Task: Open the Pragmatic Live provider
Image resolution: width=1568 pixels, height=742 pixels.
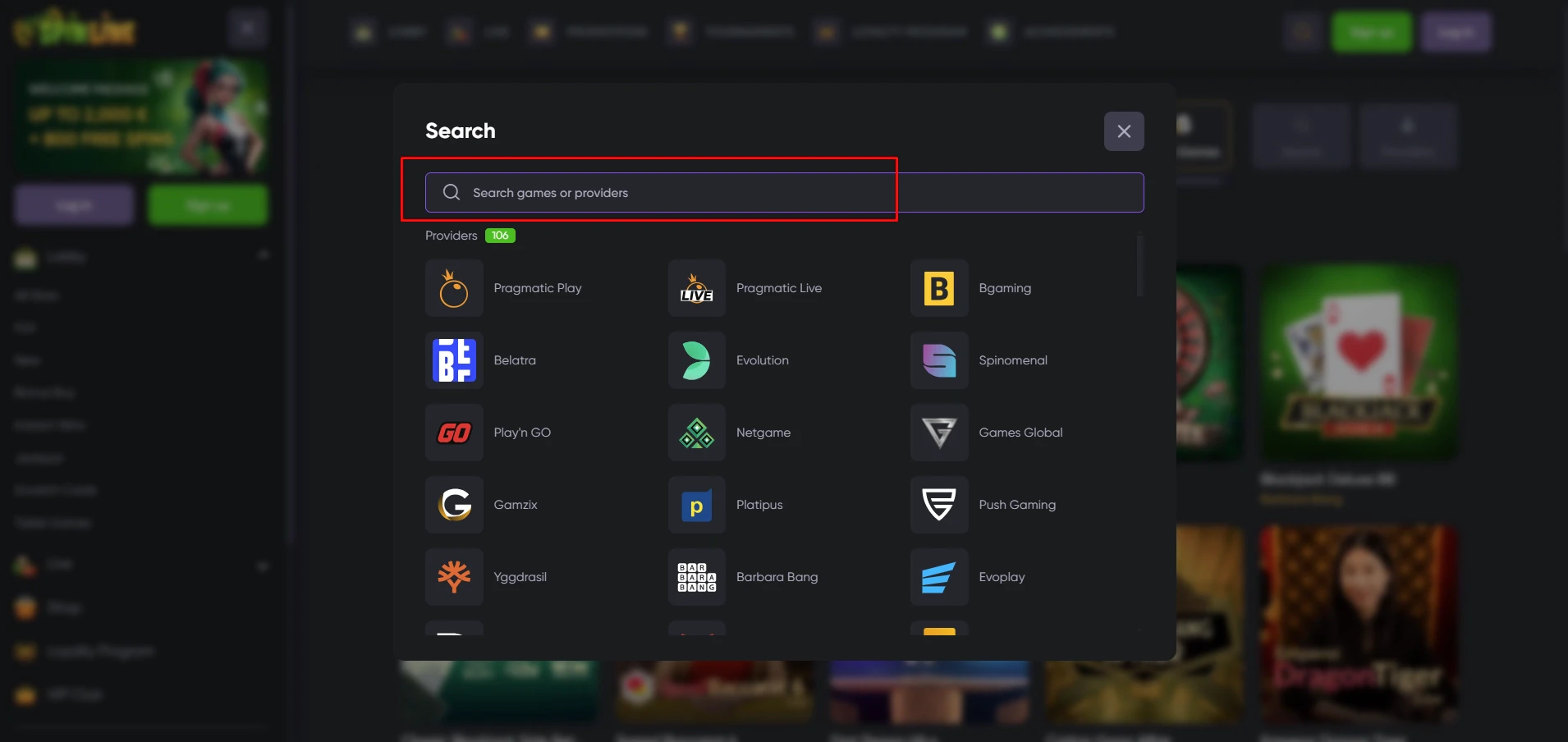Action: point(745,288)
